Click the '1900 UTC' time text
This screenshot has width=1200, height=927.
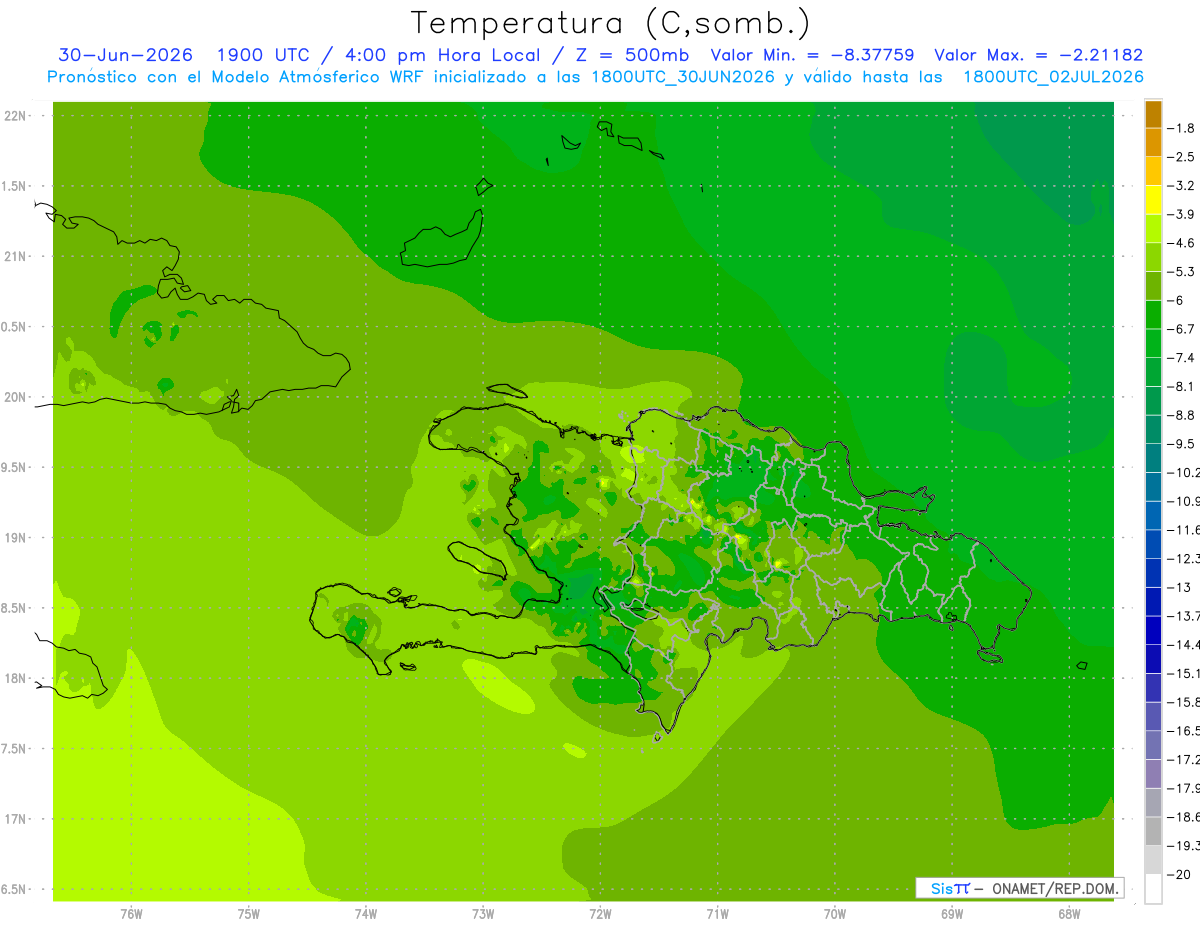point(263,55)
